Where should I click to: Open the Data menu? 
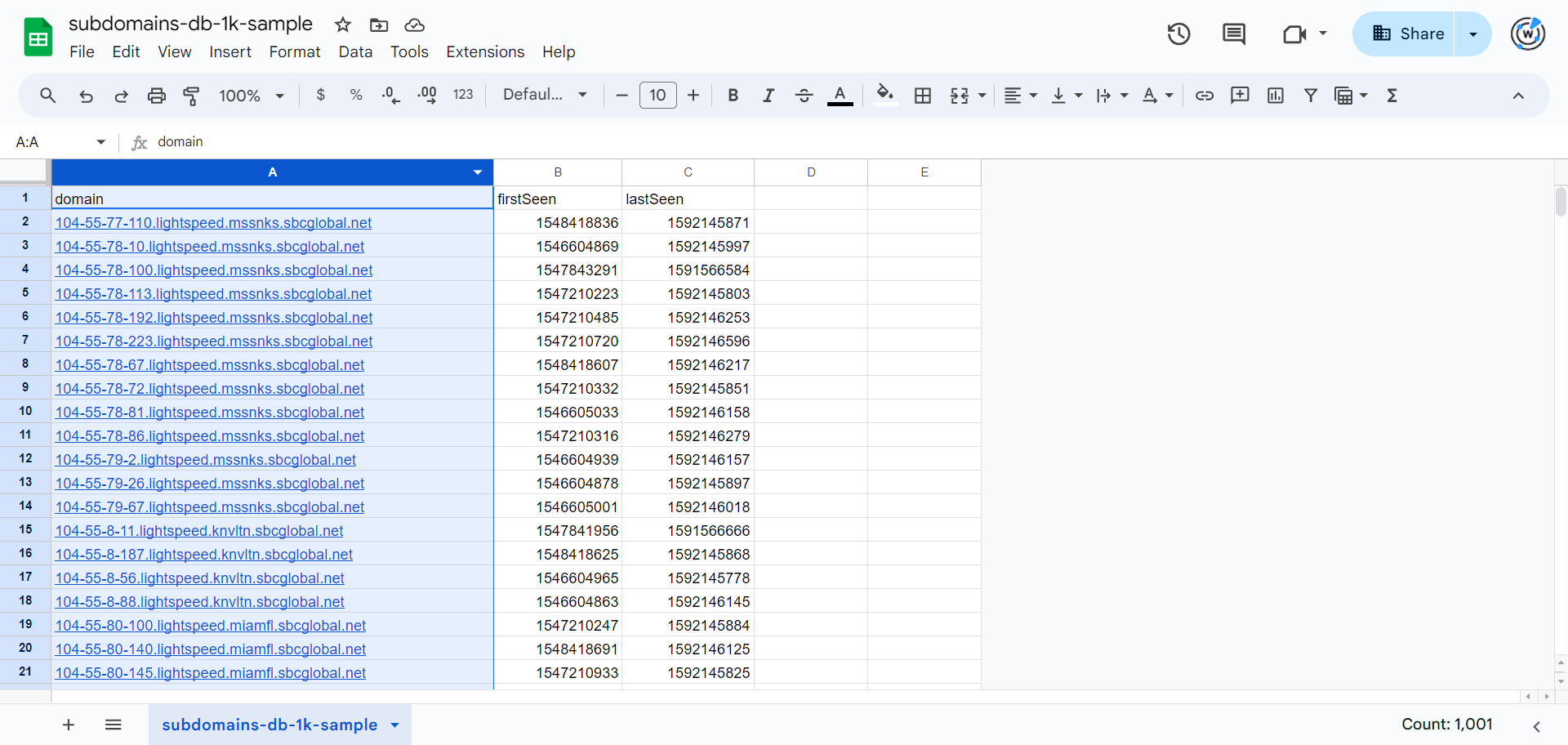click(355, 51)
